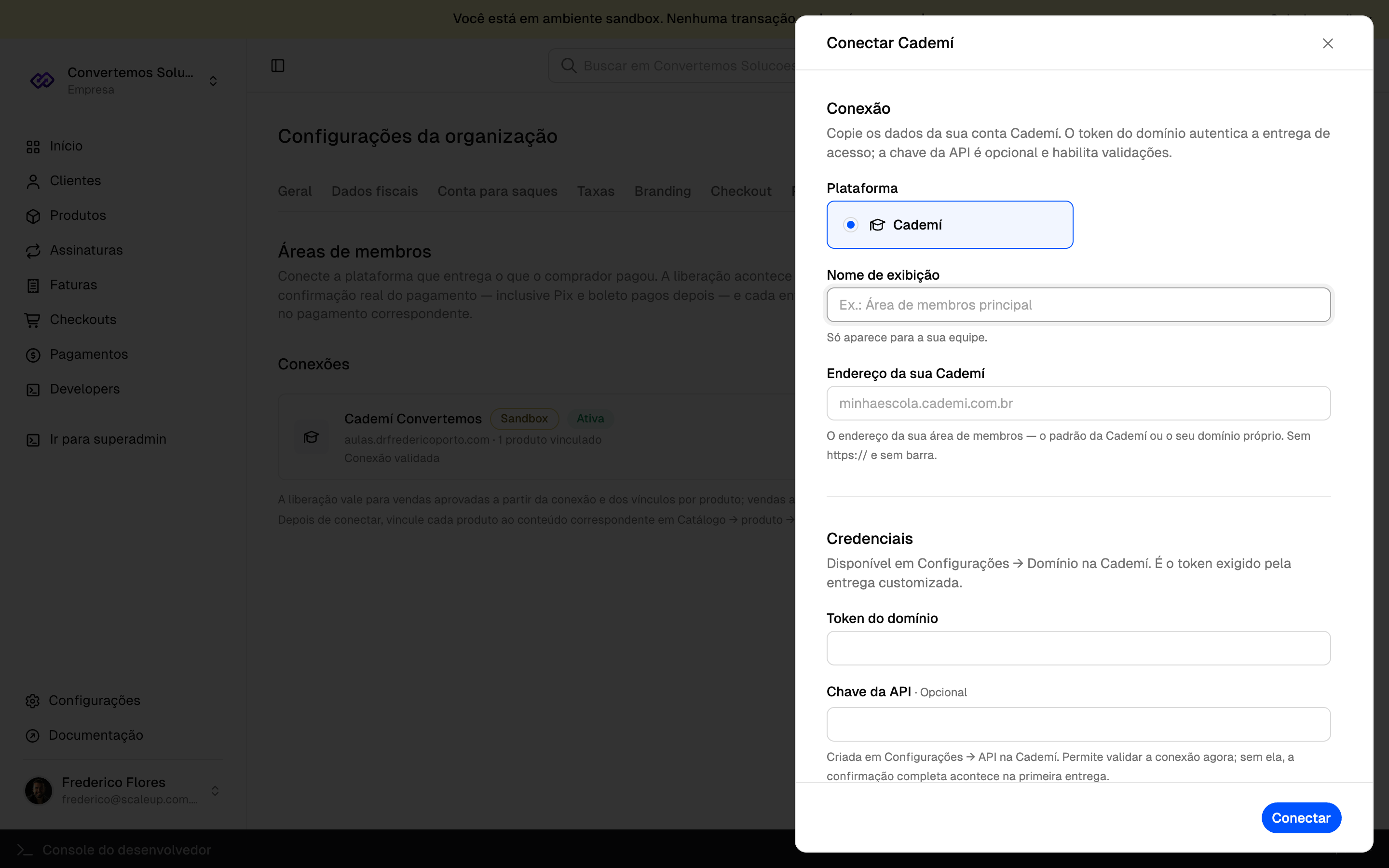Click the Conexão validada status text
Viewport: 1389px width, 868px height.
click(x=392, y=458)
